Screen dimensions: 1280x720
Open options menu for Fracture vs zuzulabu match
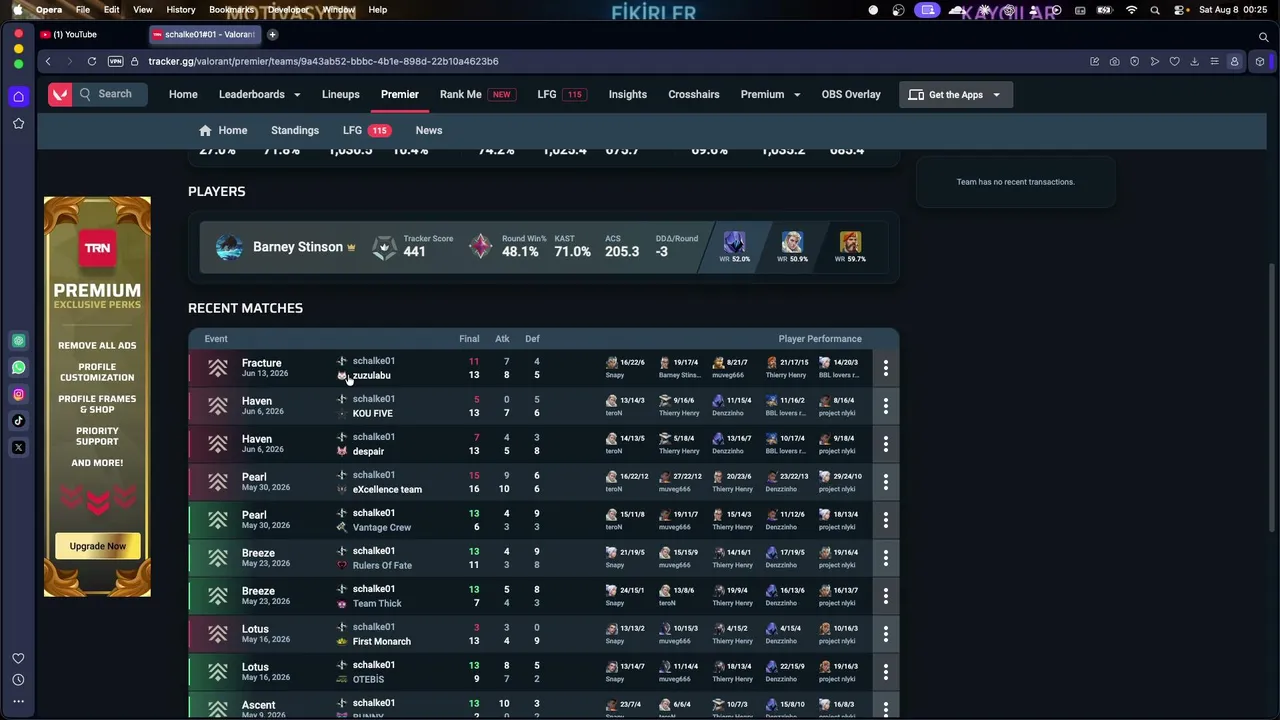pos(885,368)
